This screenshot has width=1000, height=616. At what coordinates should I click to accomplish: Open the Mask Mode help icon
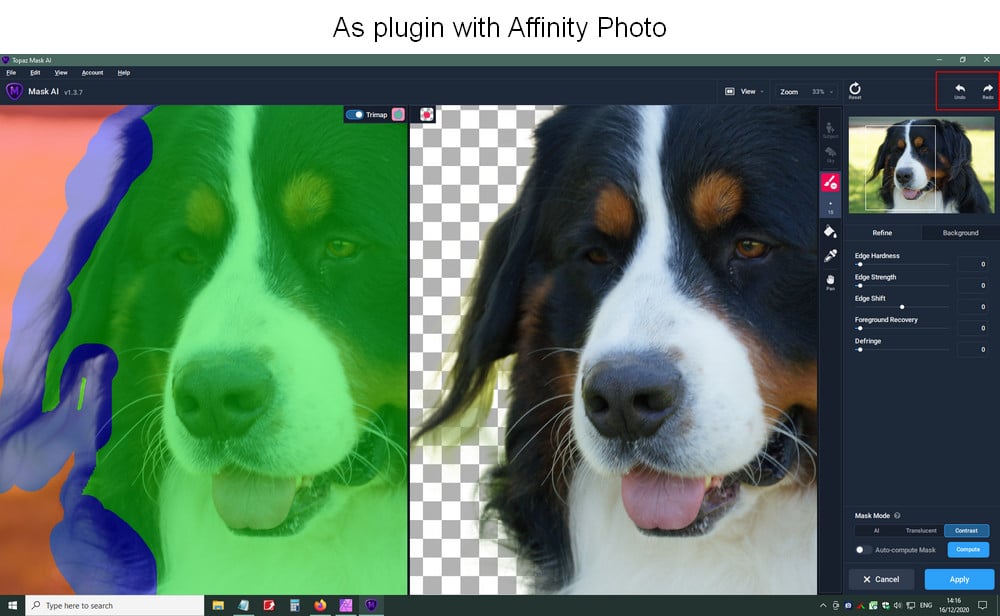[897, 516]
